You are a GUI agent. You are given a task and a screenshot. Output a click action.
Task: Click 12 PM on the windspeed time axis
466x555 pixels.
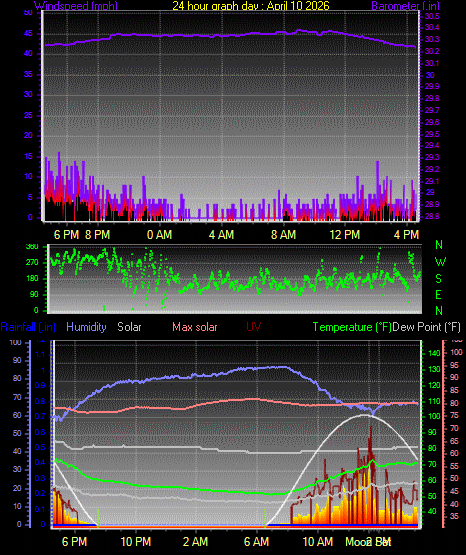point(345,235)
